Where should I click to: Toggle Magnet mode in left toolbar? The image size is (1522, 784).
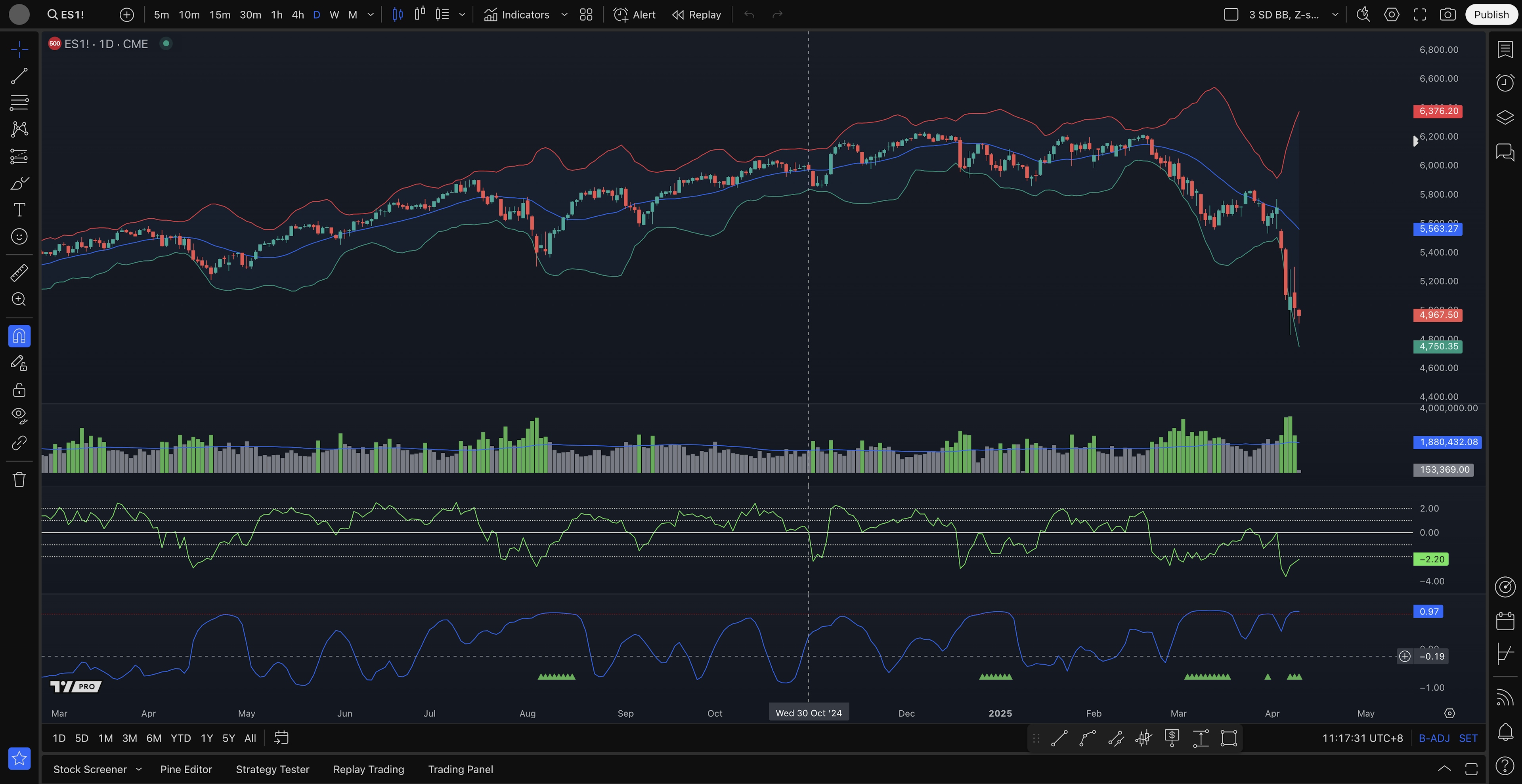coord(19,336)
